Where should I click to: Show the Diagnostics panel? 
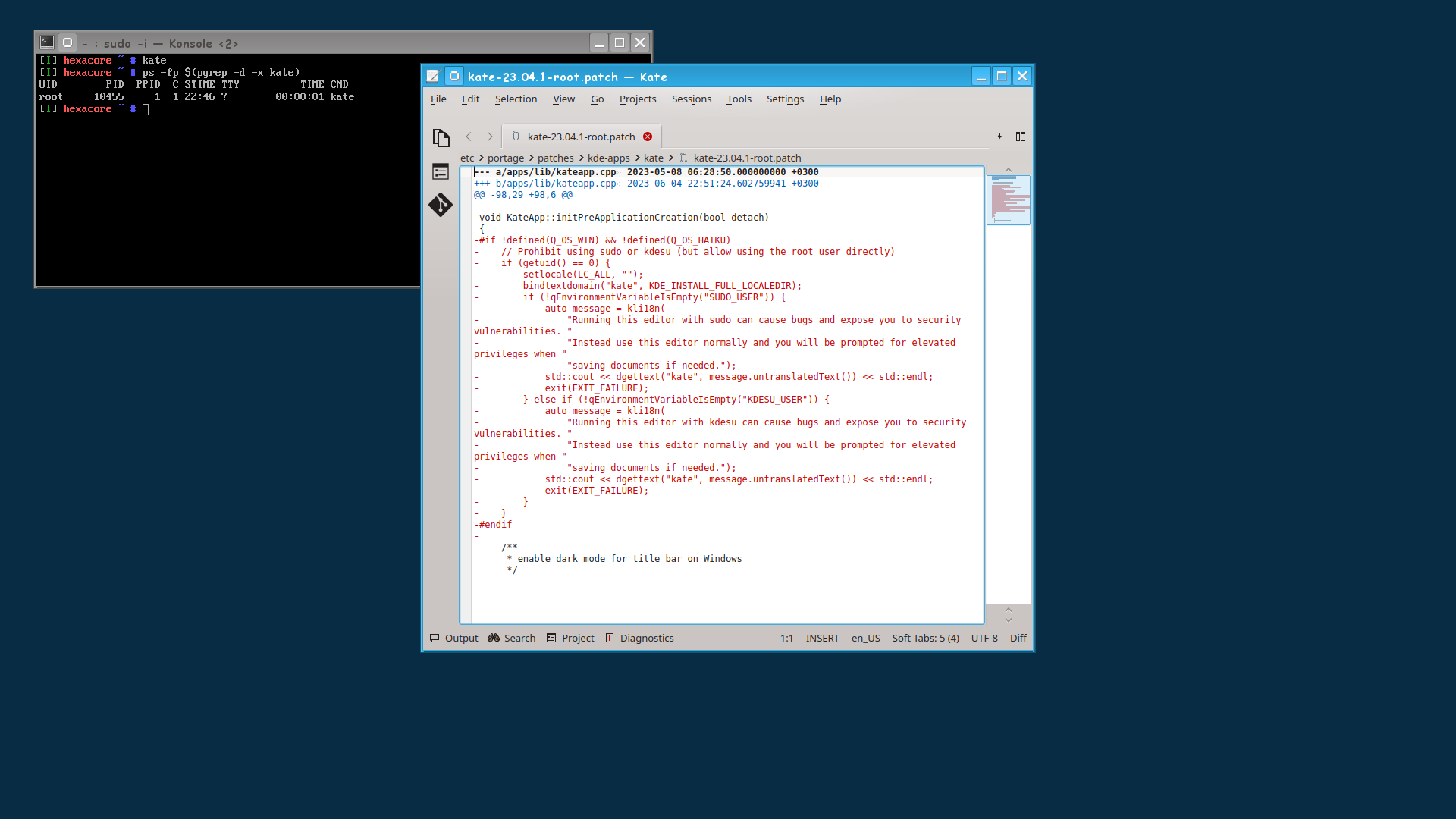point(639,638)
